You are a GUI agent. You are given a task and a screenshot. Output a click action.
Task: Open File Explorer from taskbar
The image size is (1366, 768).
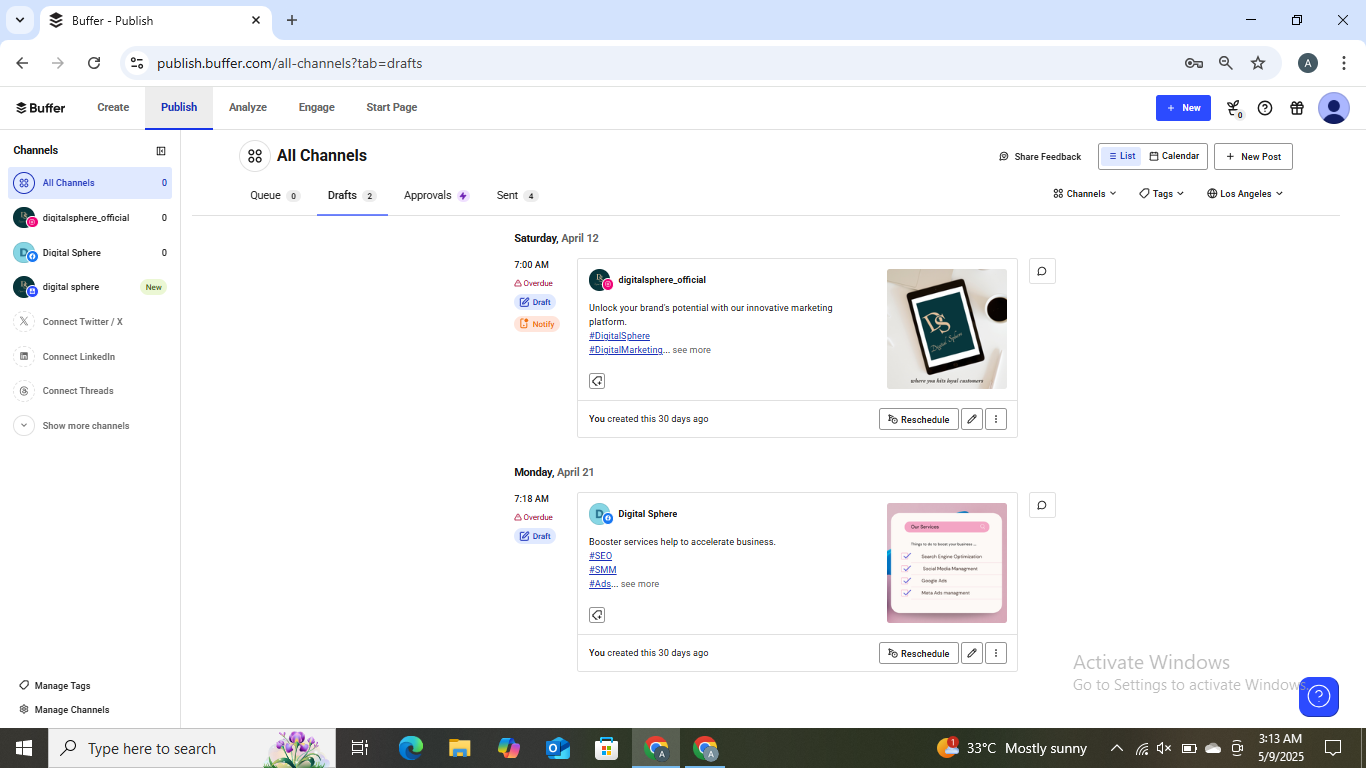[460, 748]
